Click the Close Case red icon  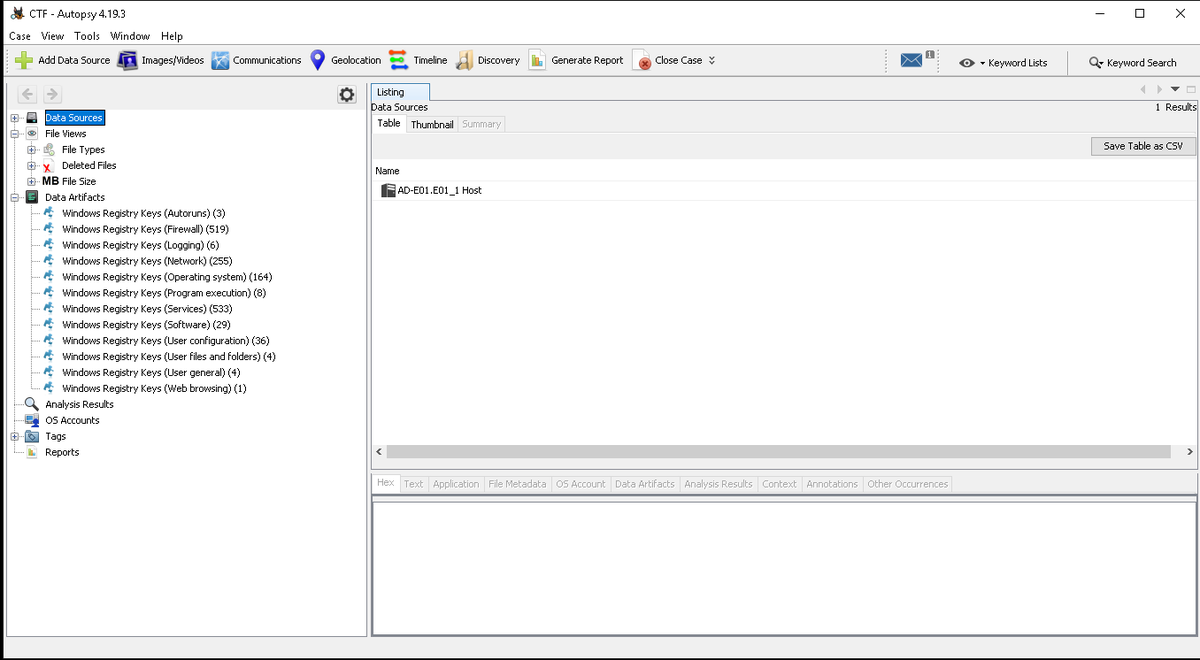641,60
